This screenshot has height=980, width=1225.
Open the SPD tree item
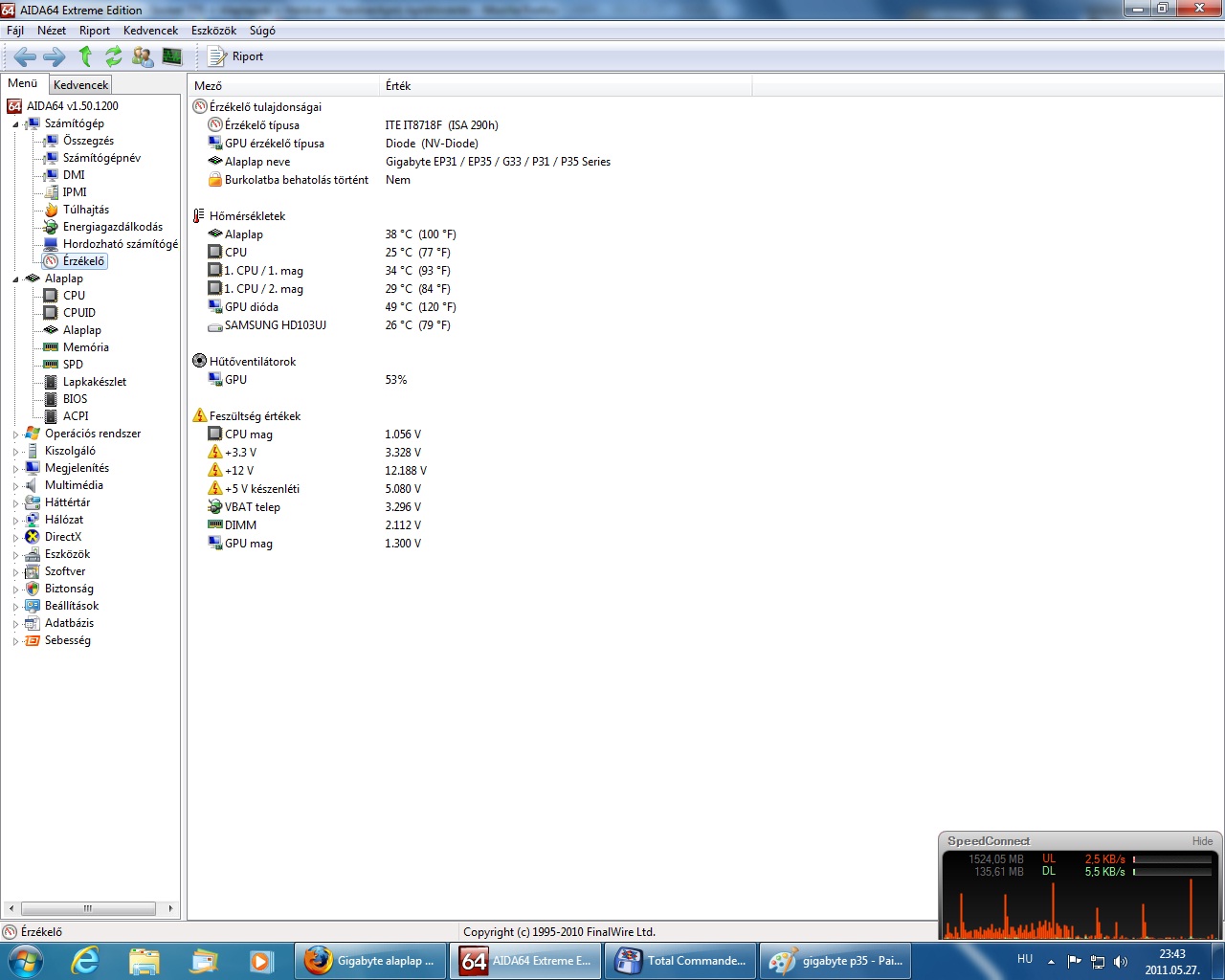tap(73, 365)
